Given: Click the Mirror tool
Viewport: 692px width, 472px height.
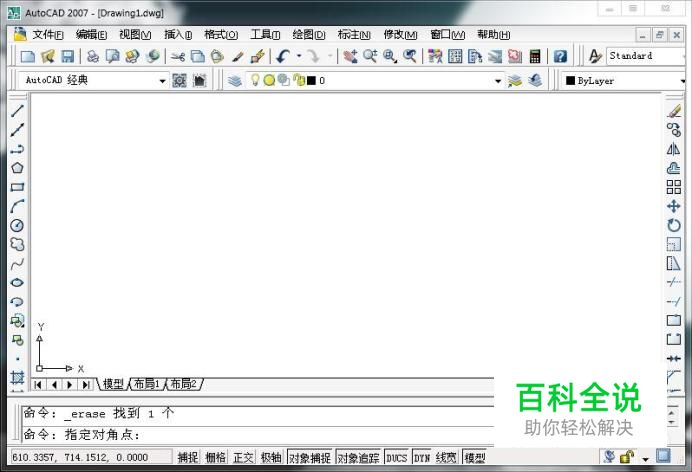Looking at the screenshot, I should pos(673,149).
